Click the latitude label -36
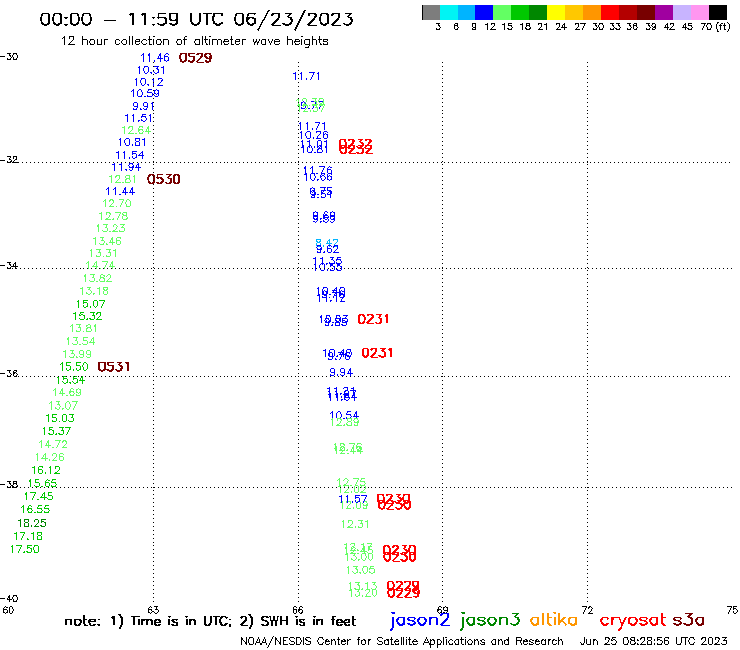This screenshot has width=740, height=650. pyautogui.click(x=9, y=374)
